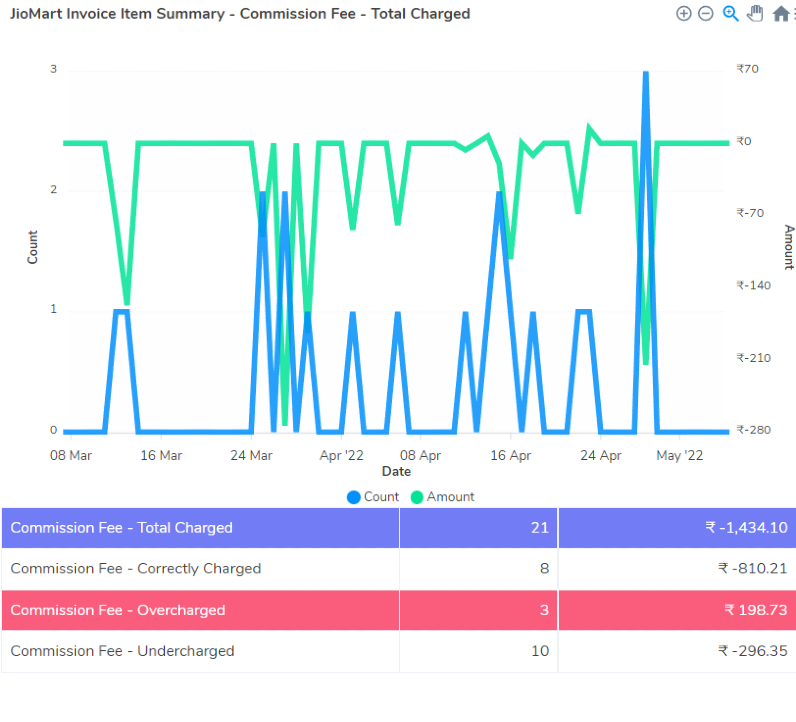Select the Commission Fee - Overcharged row
Viewport: 796px width, 722px height.
click(x=399, y=610)
